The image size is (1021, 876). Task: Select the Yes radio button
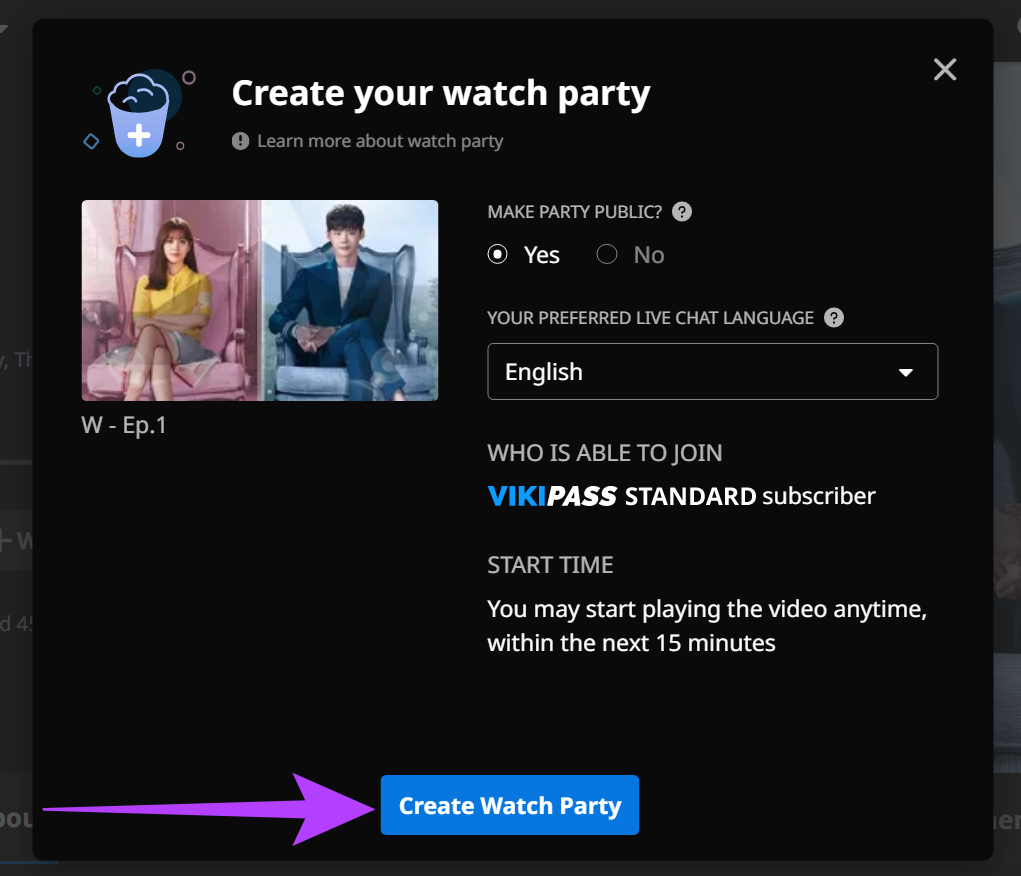(497, 255)
